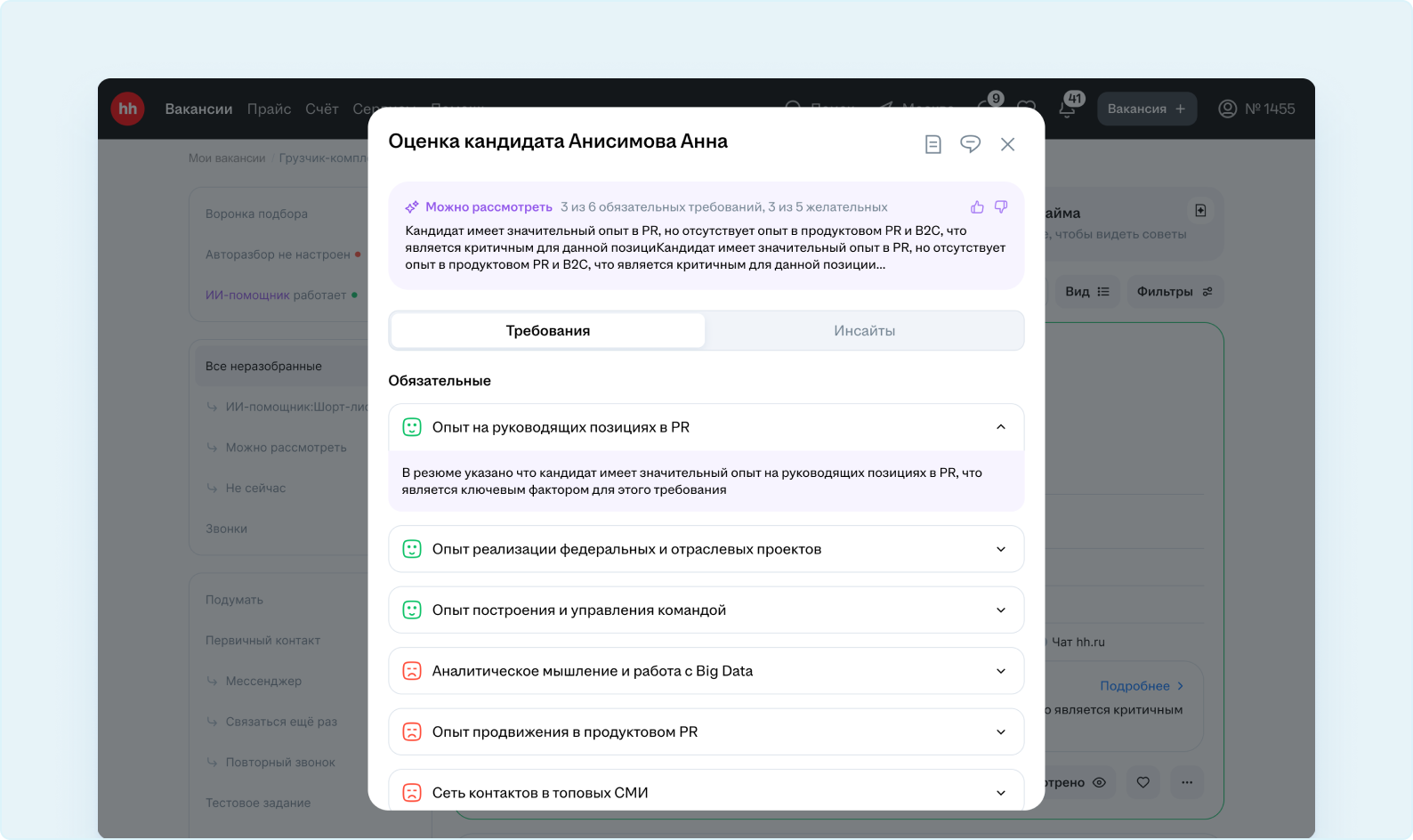1413x840 pixels.
Task: Give thumbs down to the AI assessment
Action: [1001, 207]
